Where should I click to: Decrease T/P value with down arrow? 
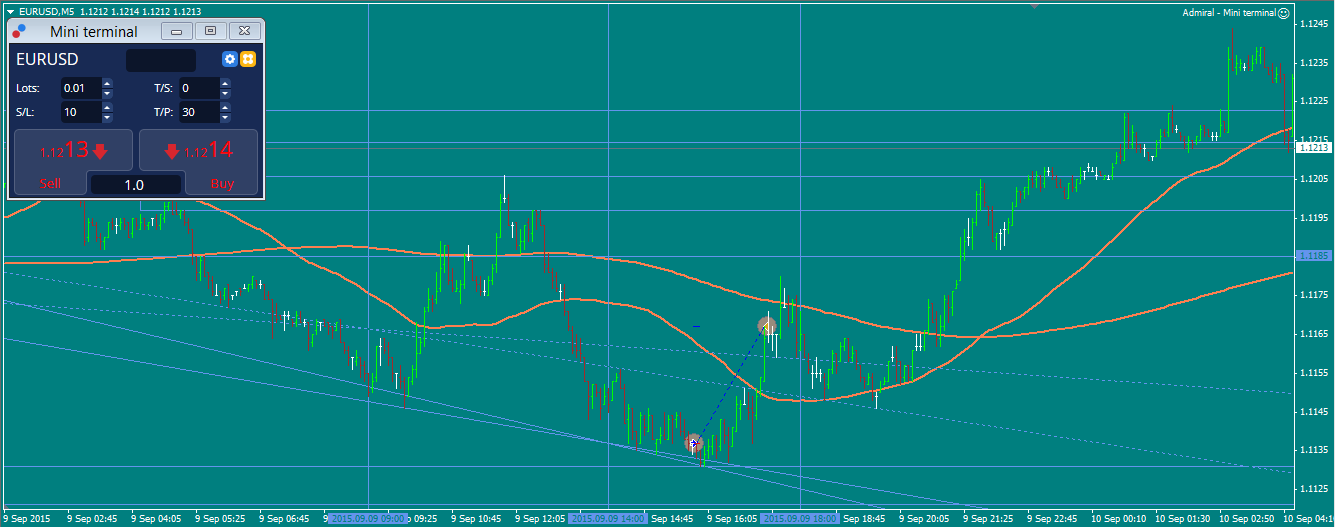[225, 117]
